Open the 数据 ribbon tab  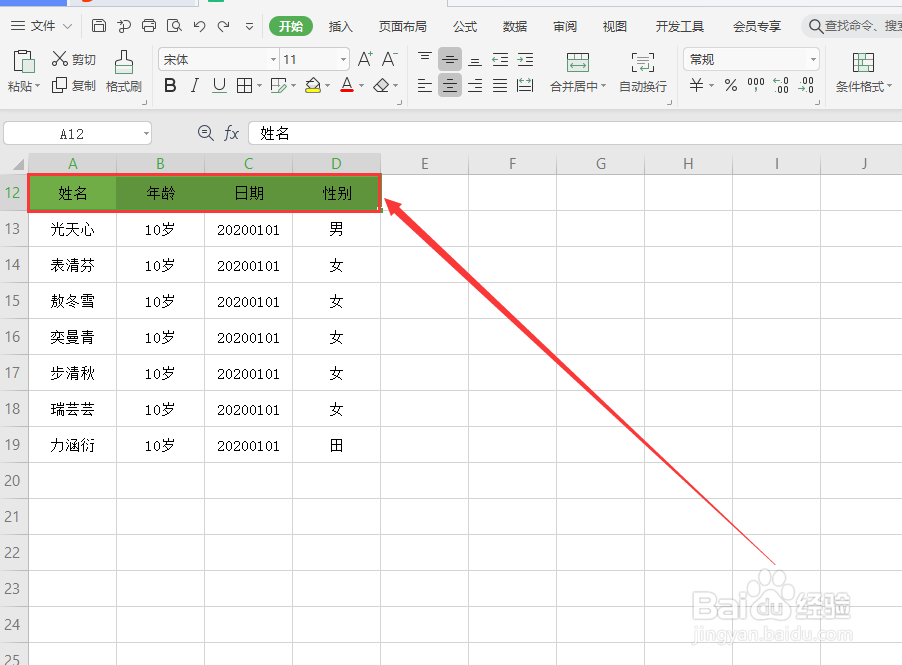[514, 26]
